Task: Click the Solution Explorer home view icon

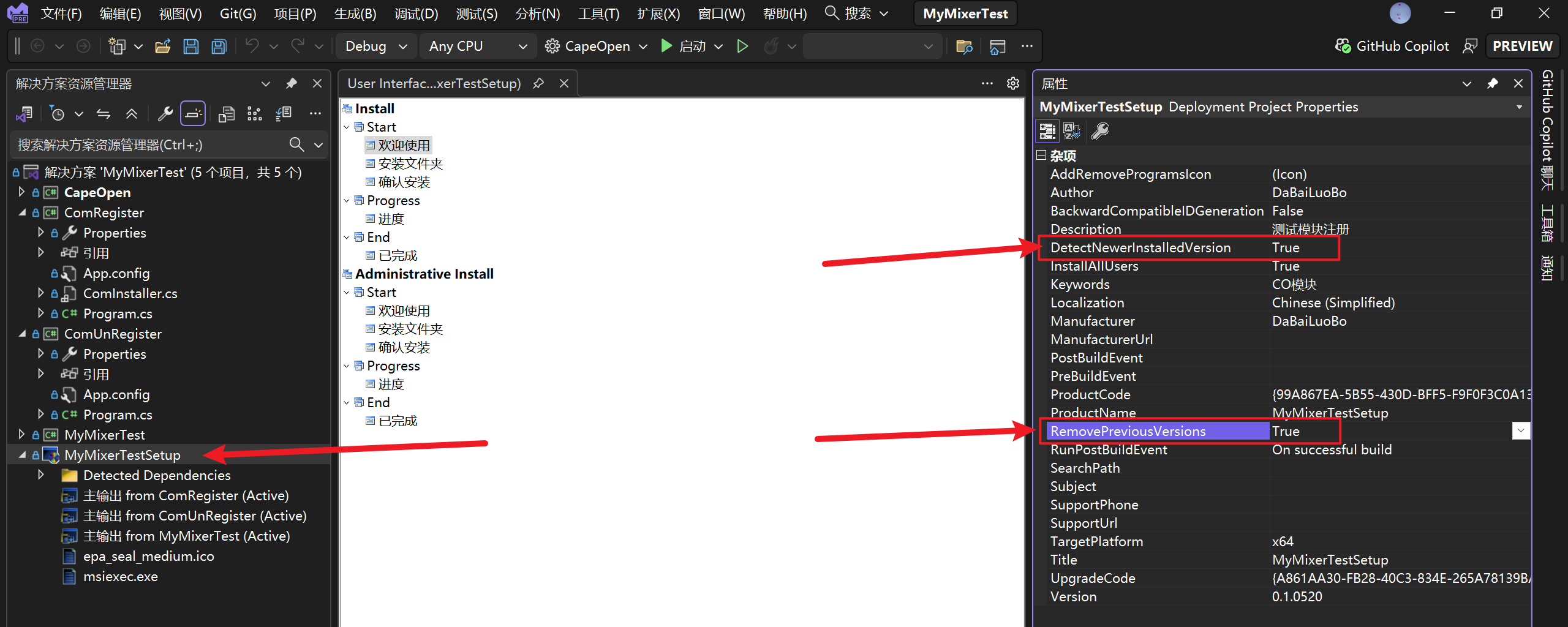Action: click(24, 113)
